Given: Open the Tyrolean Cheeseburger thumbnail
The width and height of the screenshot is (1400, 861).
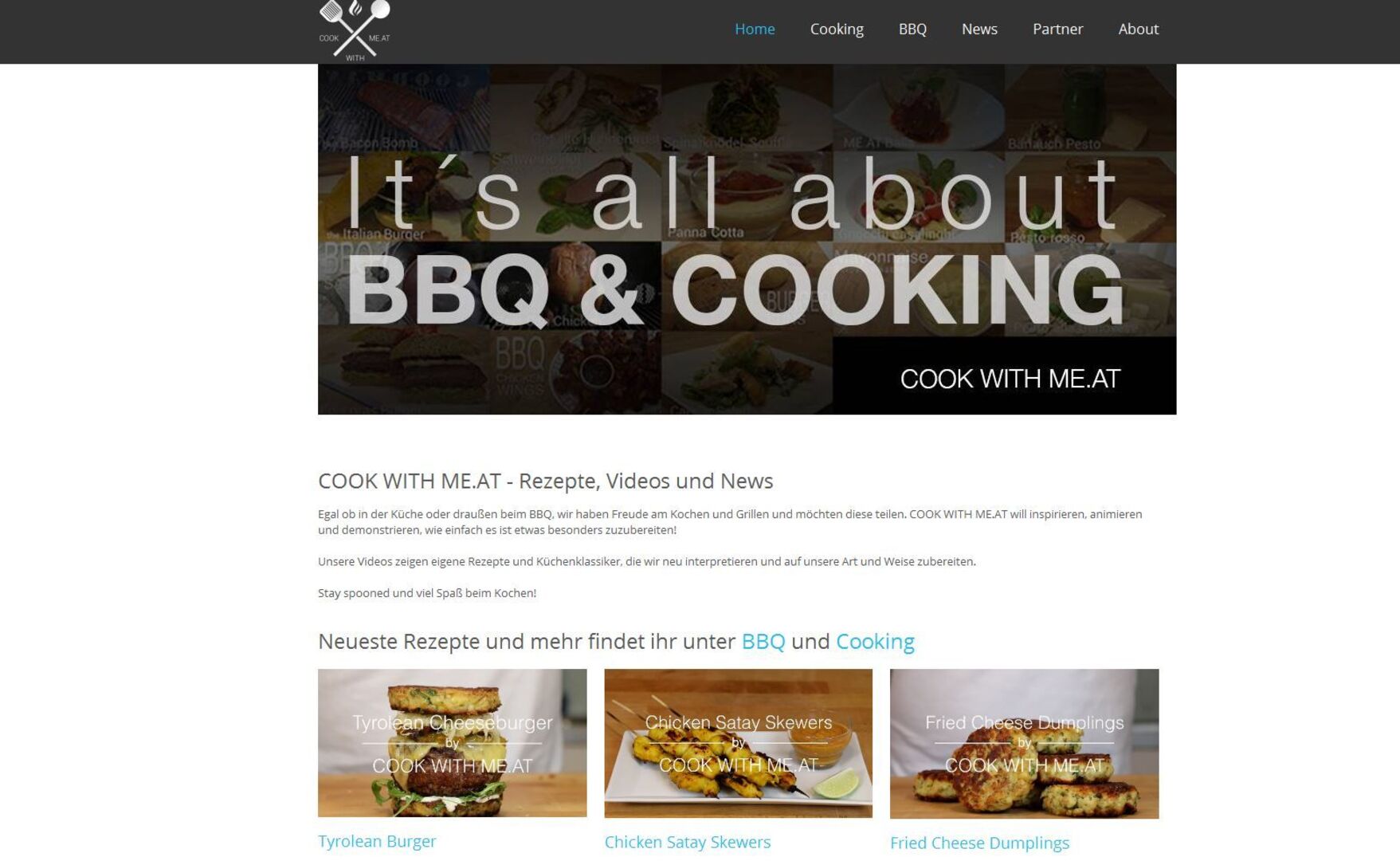Looking at the screenshot, I should tap(452, 743).
